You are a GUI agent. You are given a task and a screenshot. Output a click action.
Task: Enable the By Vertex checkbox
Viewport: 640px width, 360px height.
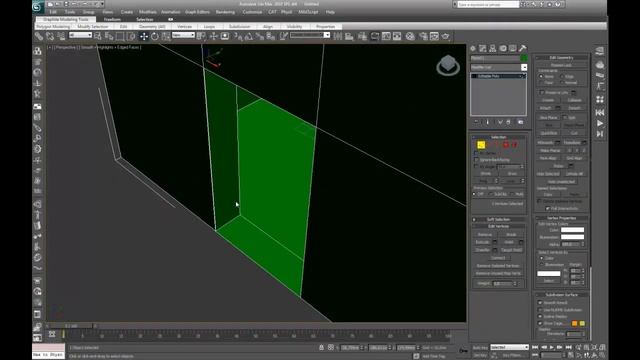coord(476,153)
